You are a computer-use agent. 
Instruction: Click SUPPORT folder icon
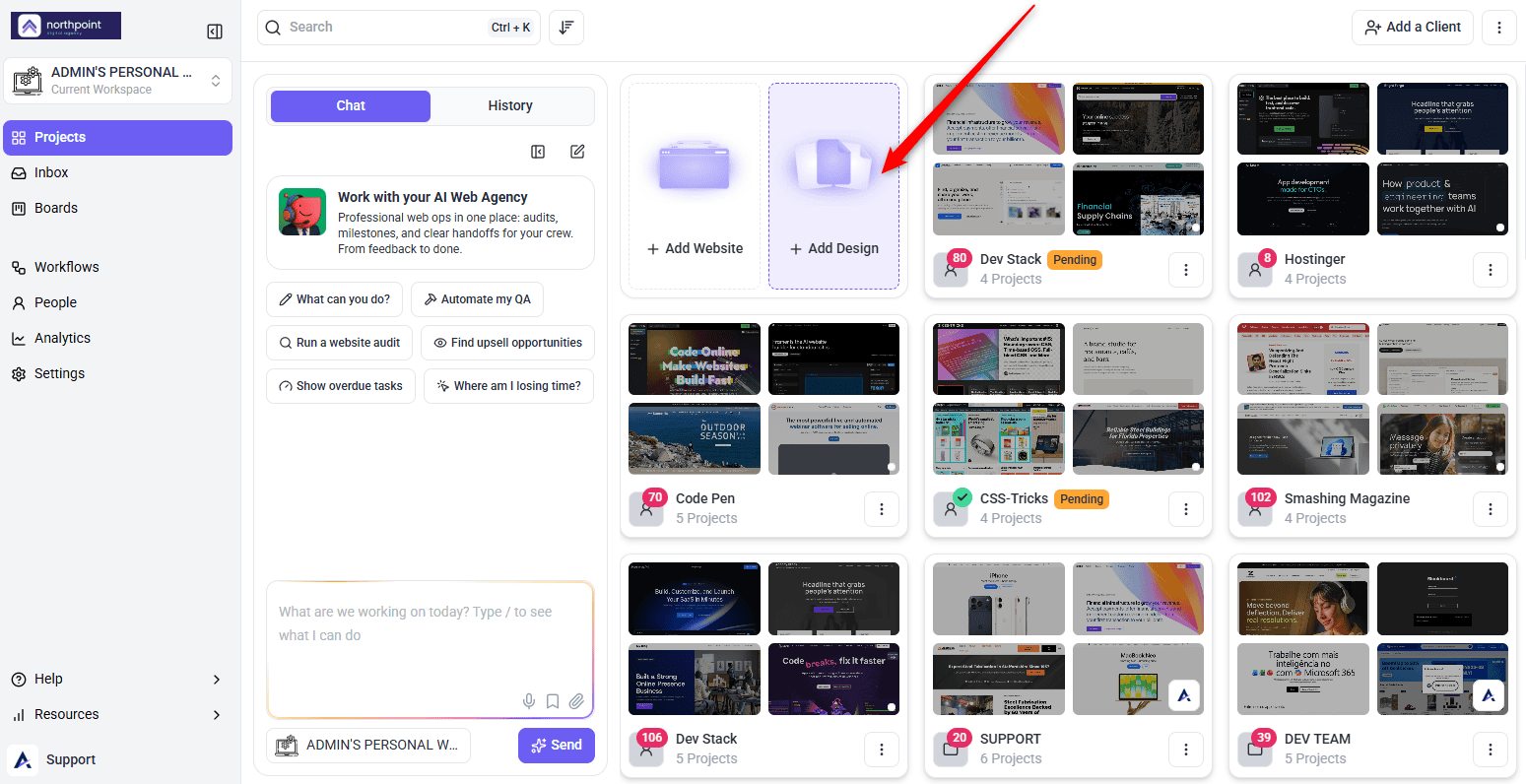(951, 750)
